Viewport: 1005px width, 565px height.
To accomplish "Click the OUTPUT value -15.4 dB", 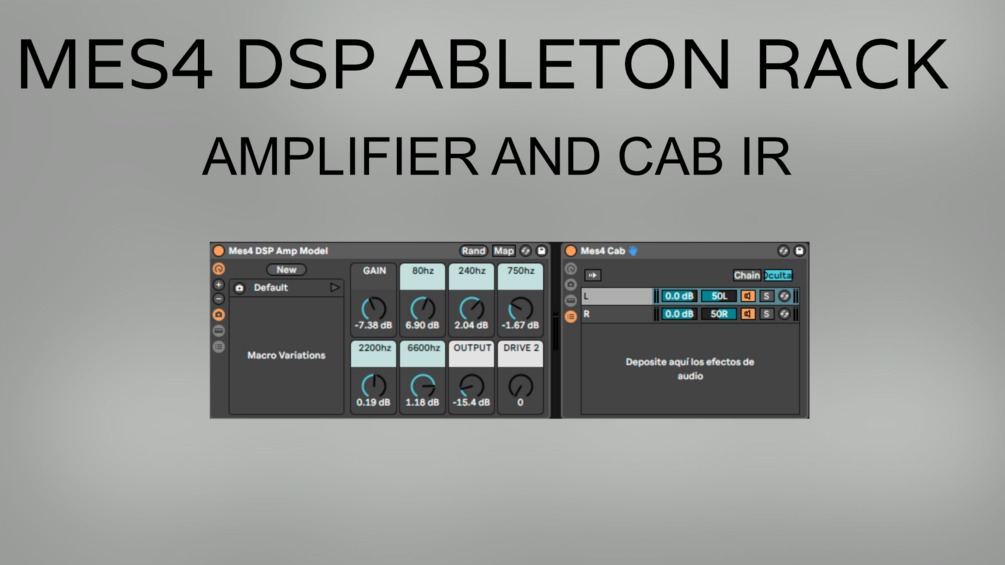I will coord(472,402).
